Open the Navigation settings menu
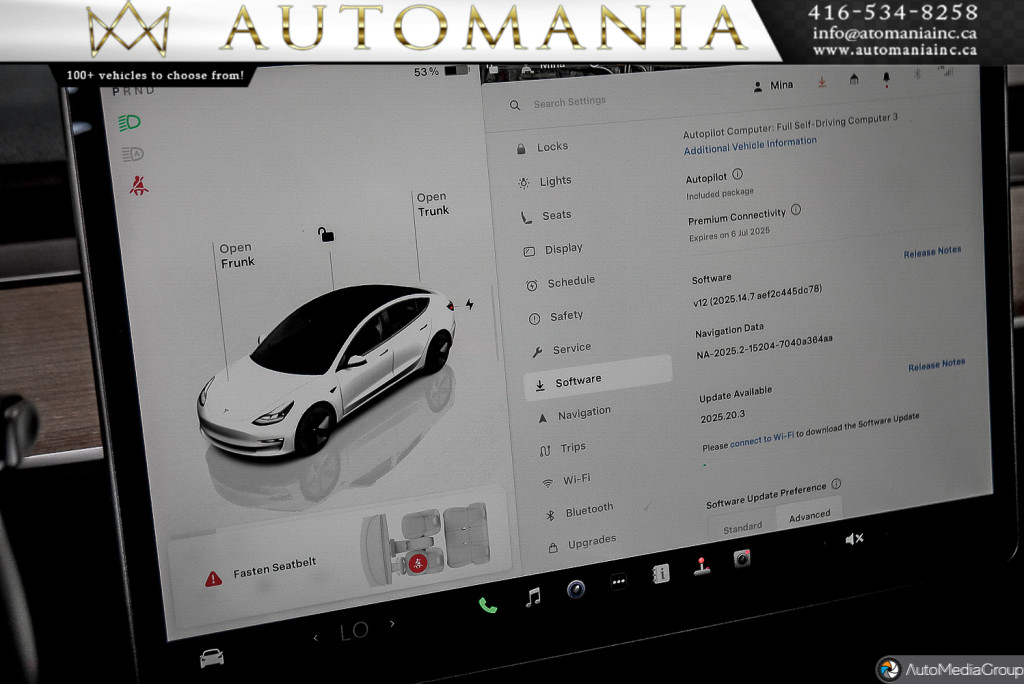The image size is (1024, 684). (584, 413)
